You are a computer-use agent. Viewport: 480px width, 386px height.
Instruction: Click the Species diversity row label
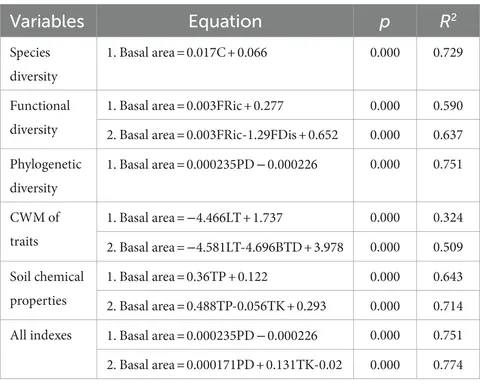pyautogui.click(x=33, y=64)
